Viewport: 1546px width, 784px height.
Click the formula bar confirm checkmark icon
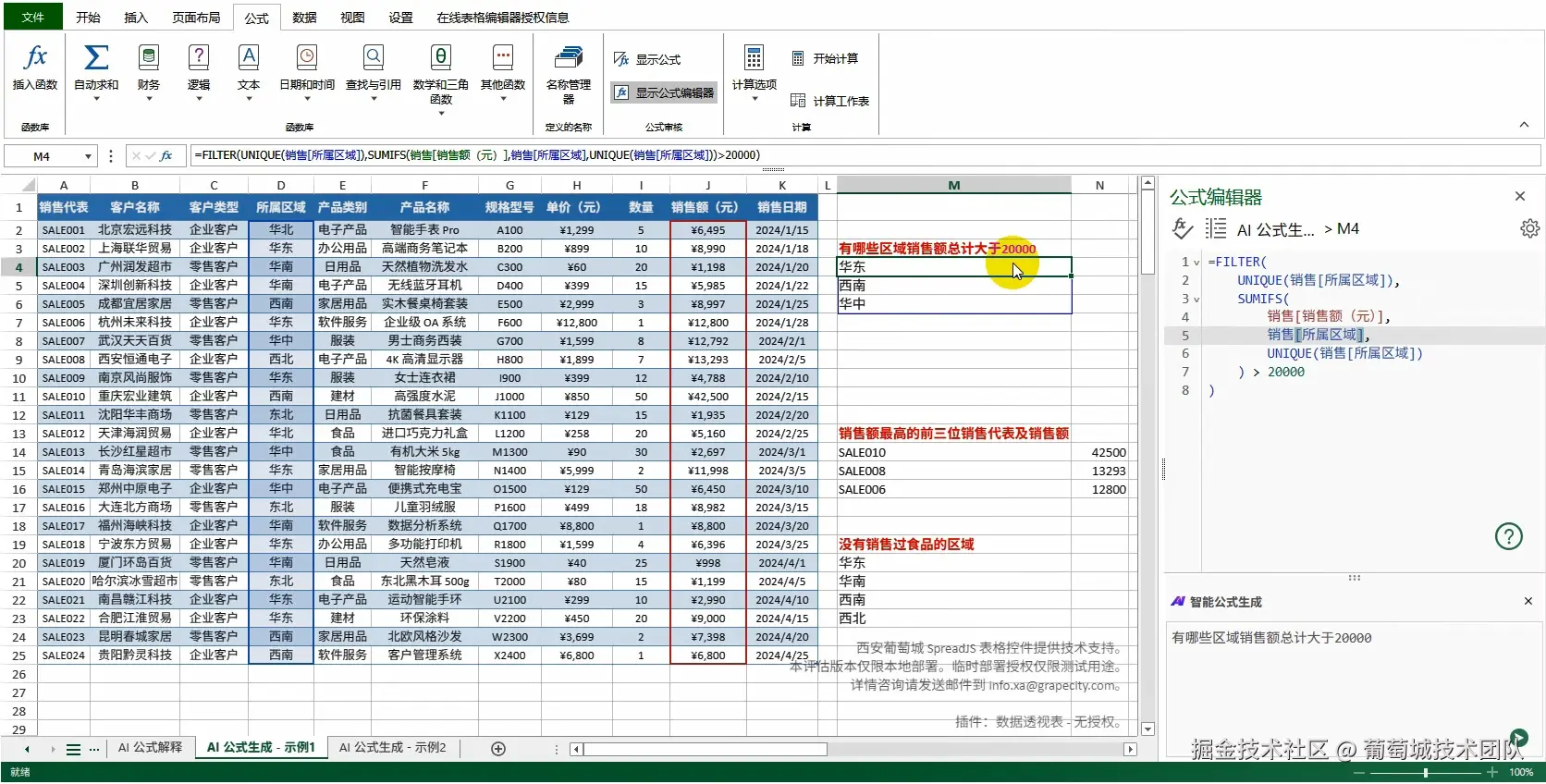click(x=151, y=156)
